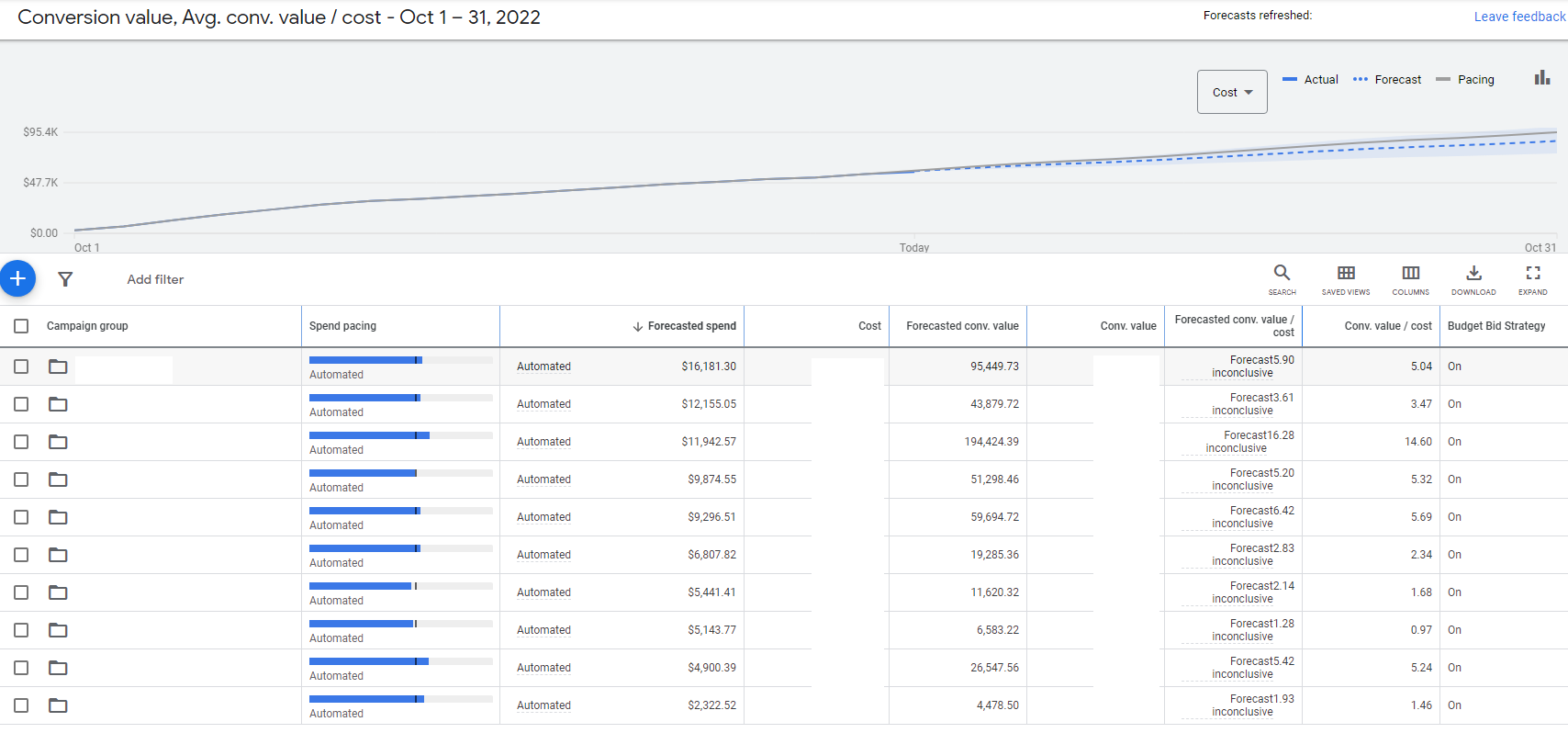Sort by Forecasted conv. value column

[962, 326]
